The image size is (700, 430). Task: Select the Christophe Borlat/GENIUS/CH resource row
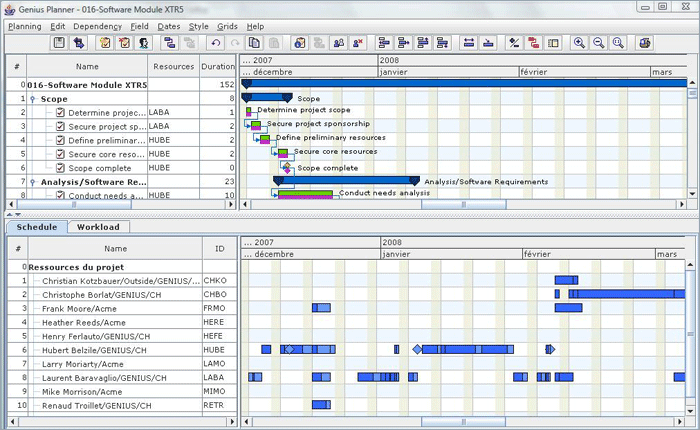(x=122, y=295)
